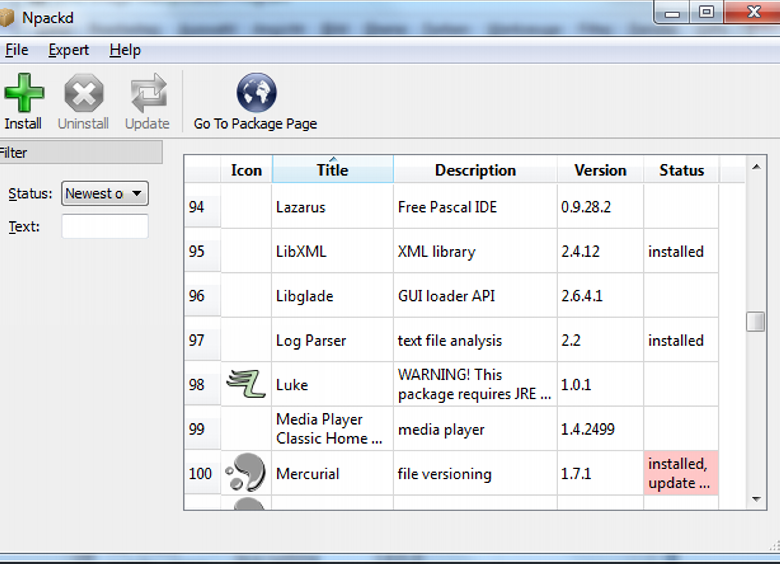Open the Expert menu
The image size is (780, 564).
pyautogui.click(x=68, y=50)
